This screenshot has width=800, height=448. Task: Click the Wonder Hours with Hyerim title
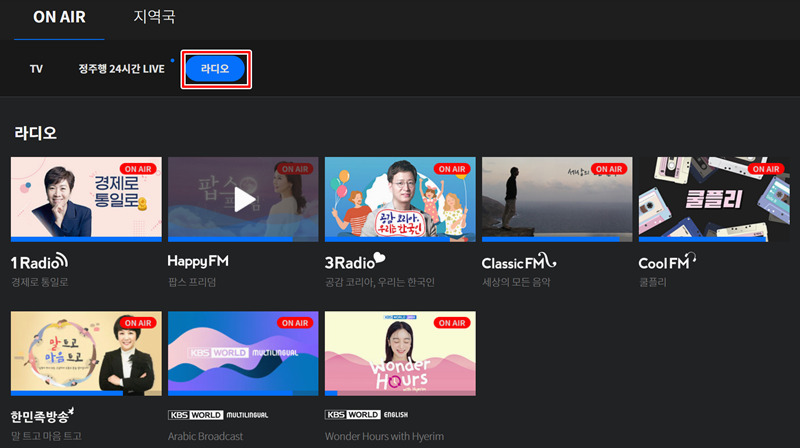pyautogui.click(x=384, y=436)
